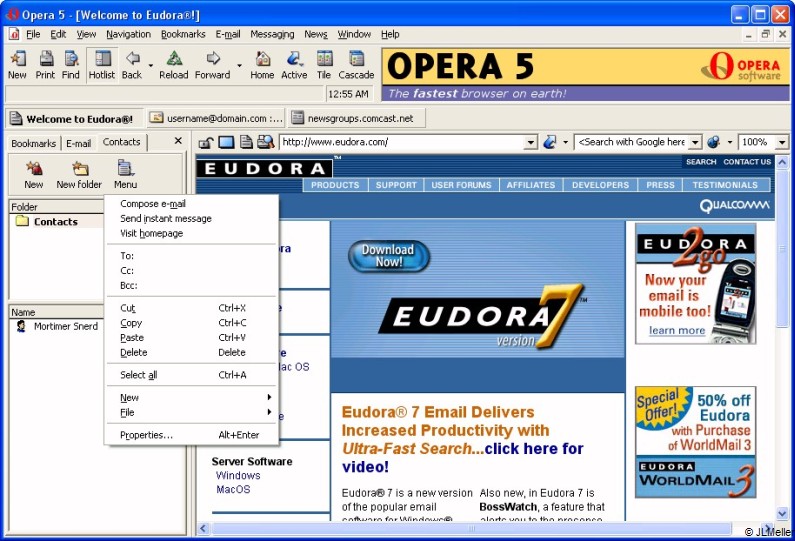
Task: Click the blue window icon beside the padlock
Action: click(x=226, y=142)
